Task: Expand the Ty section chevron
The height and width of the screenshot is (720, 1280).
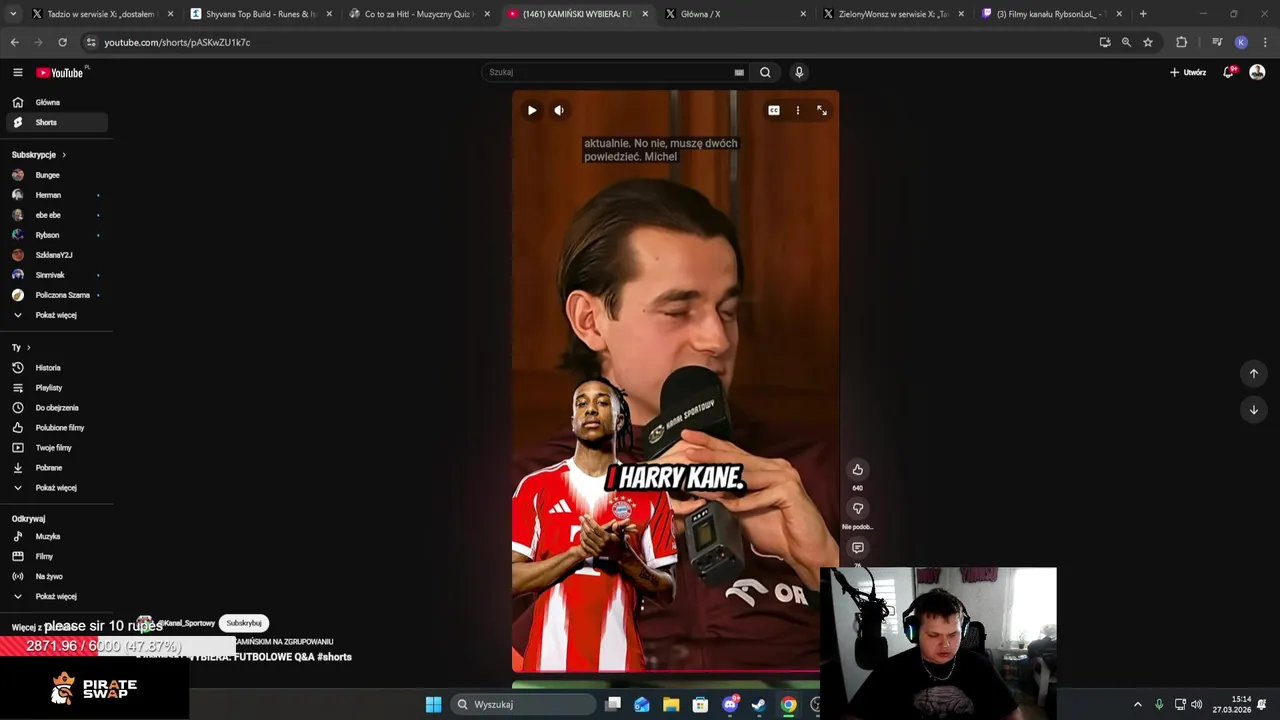Action: pos(28,348)
